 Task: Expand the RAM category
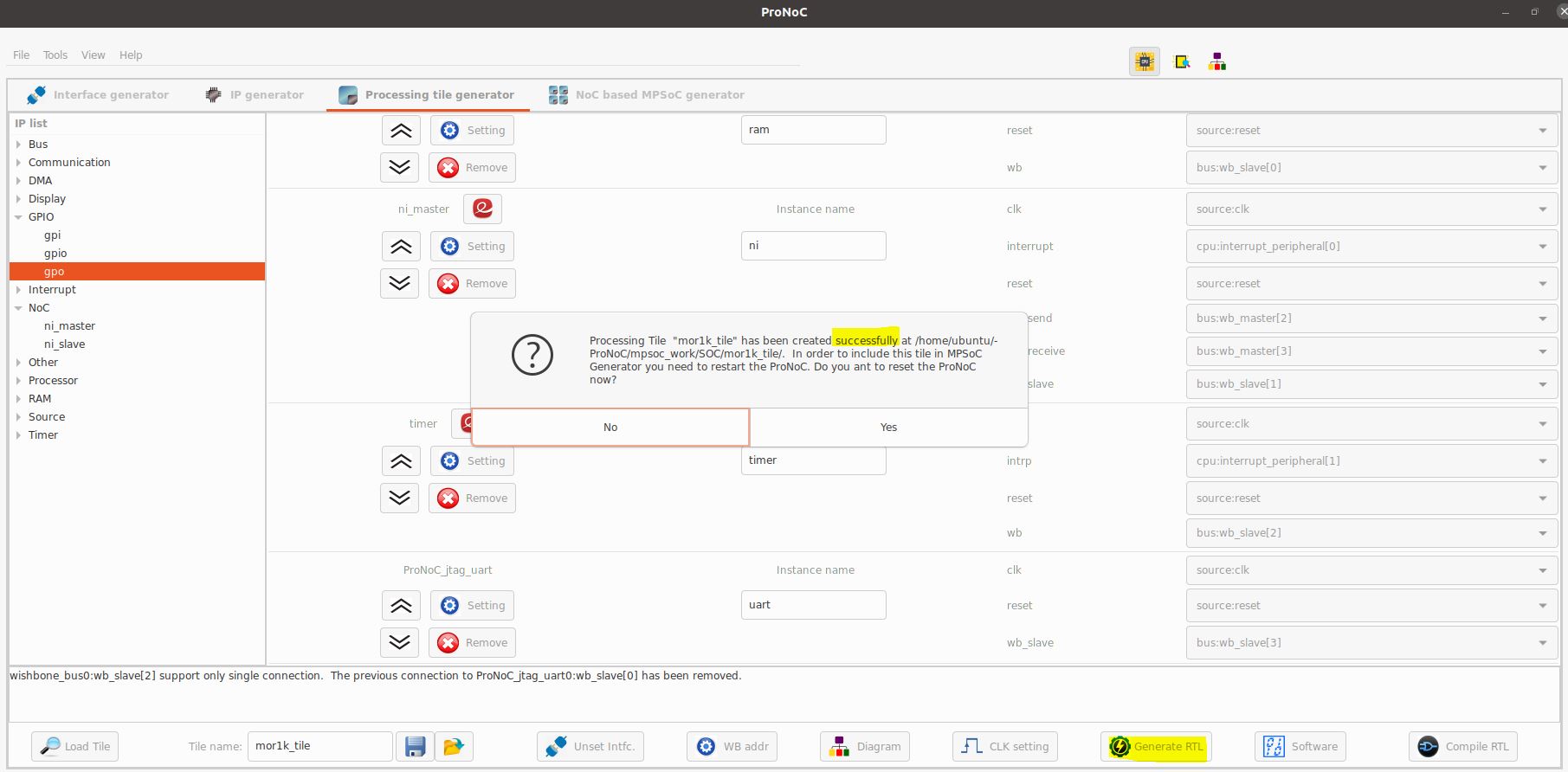[18, 399]
